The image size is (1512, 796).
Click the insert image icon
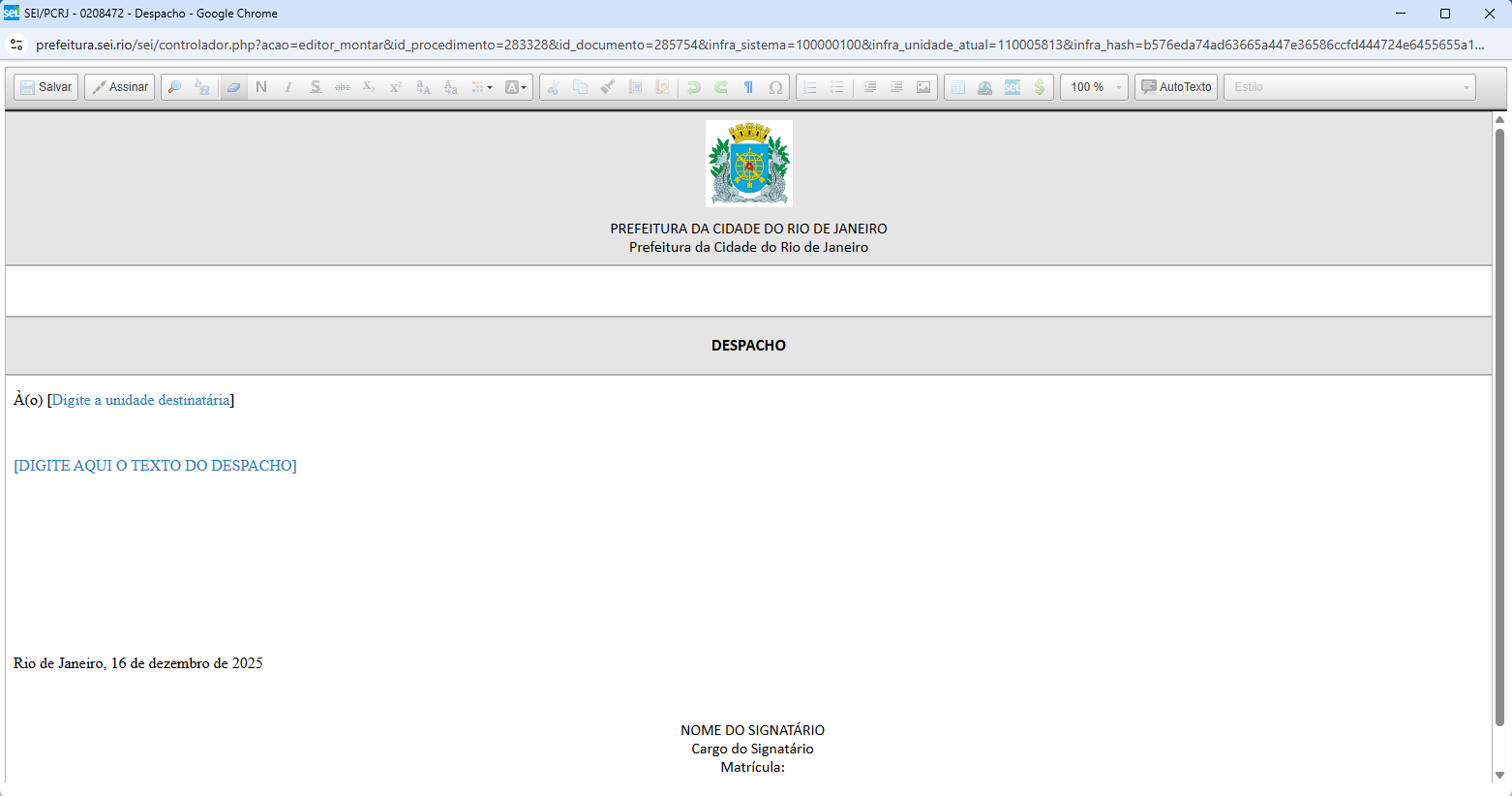coord(923,87)
